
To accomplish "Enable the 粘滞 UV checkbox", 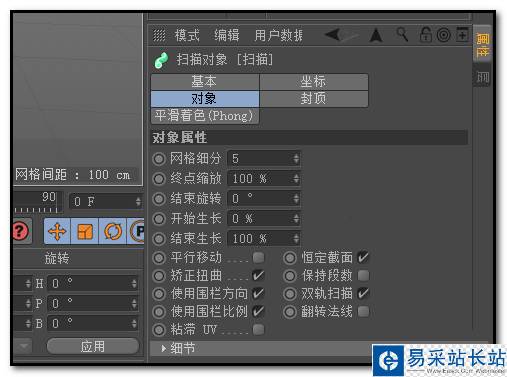I will [x=258, y=329].
